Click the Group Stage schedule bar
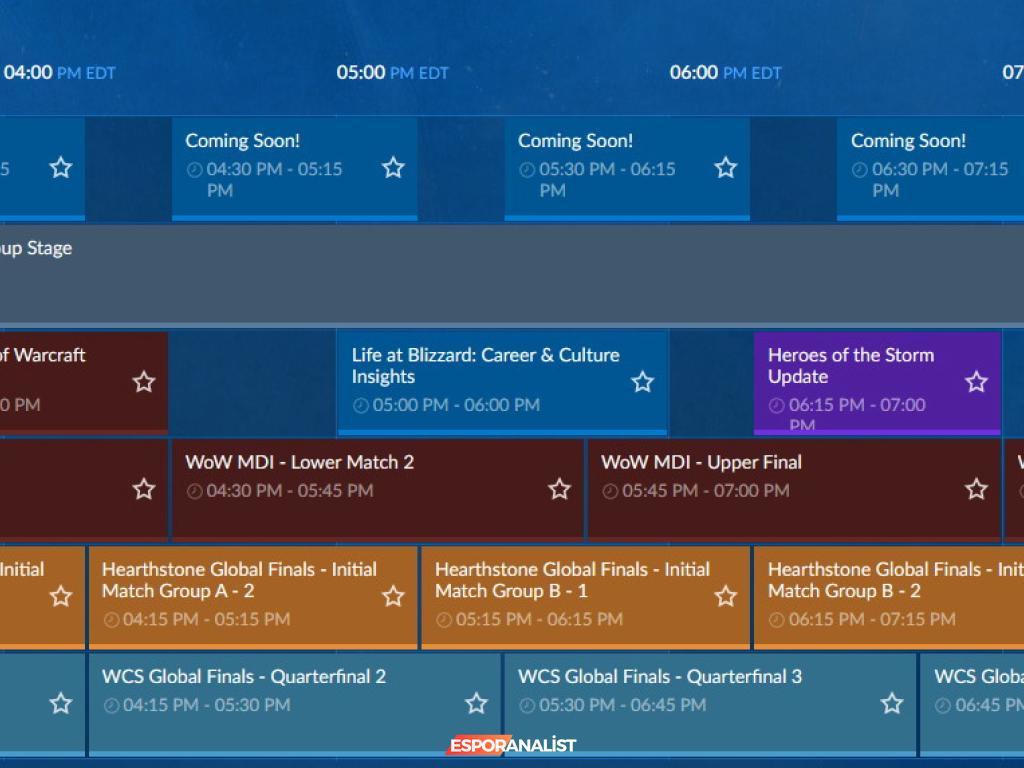The width and height of the screenshot is (1024, 768). pyautogui.click(x=512, y=274)
